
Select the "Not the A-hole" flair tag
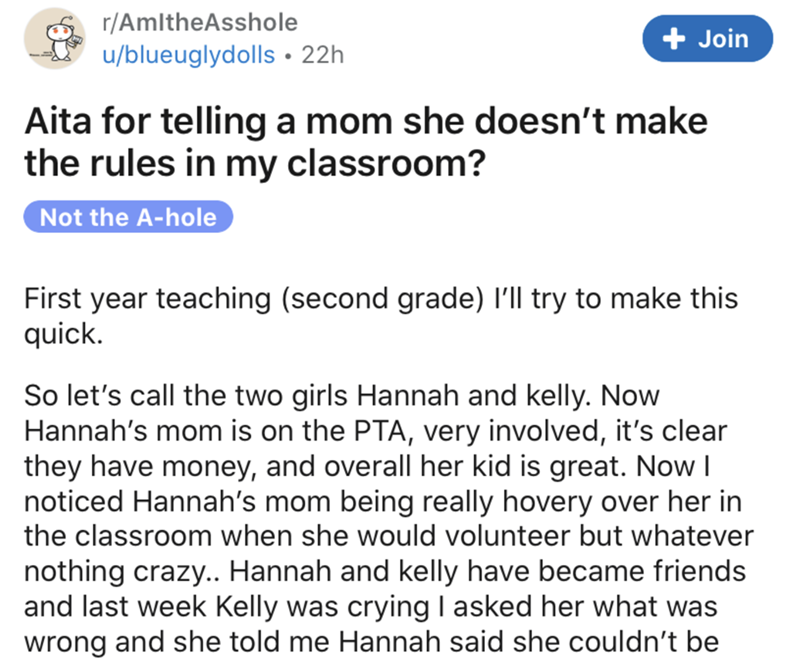(128, 216)
